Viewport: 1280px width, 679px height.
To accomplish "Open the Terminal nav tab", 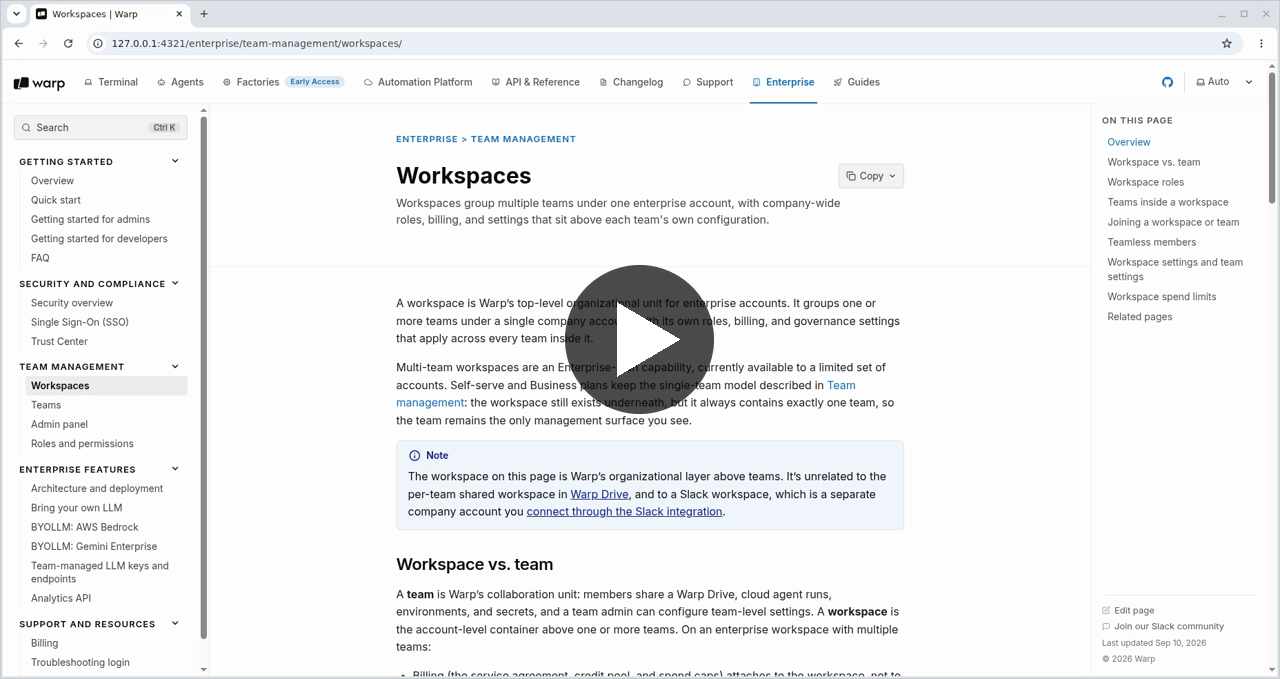I will (111, 82).
